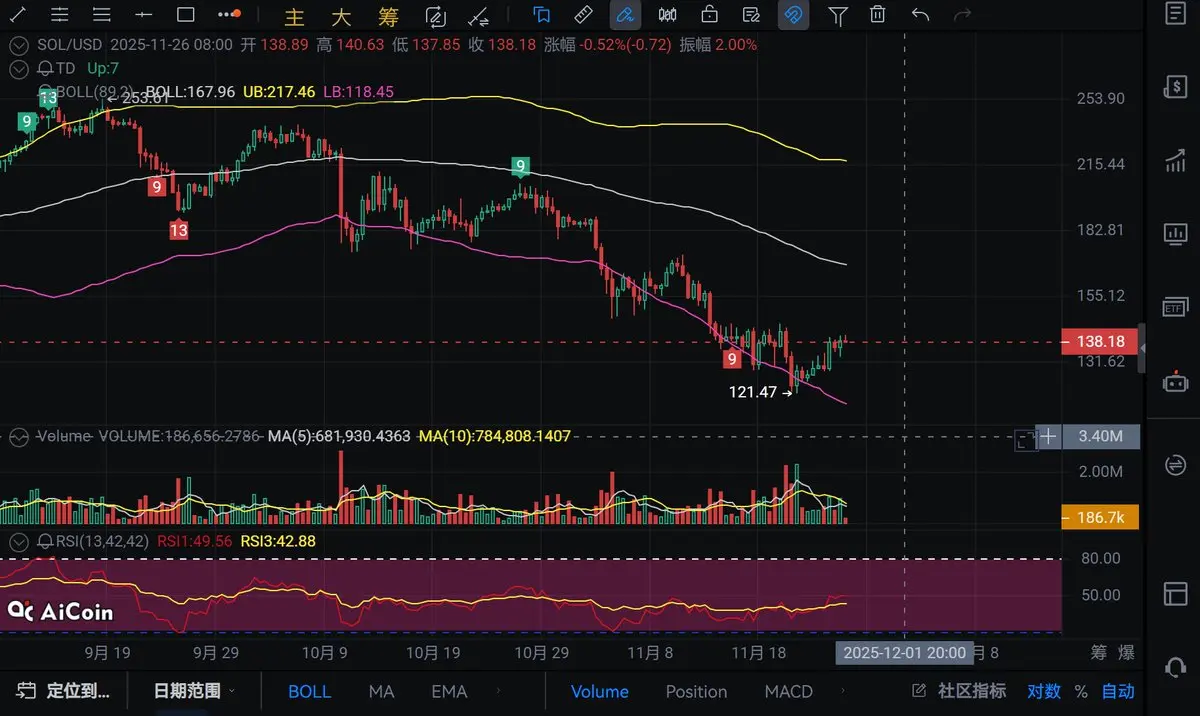The image size is (1200, 716).
Task: Click the crosshair date label 2025-12-01 20:00
Action: click(905, 653)
